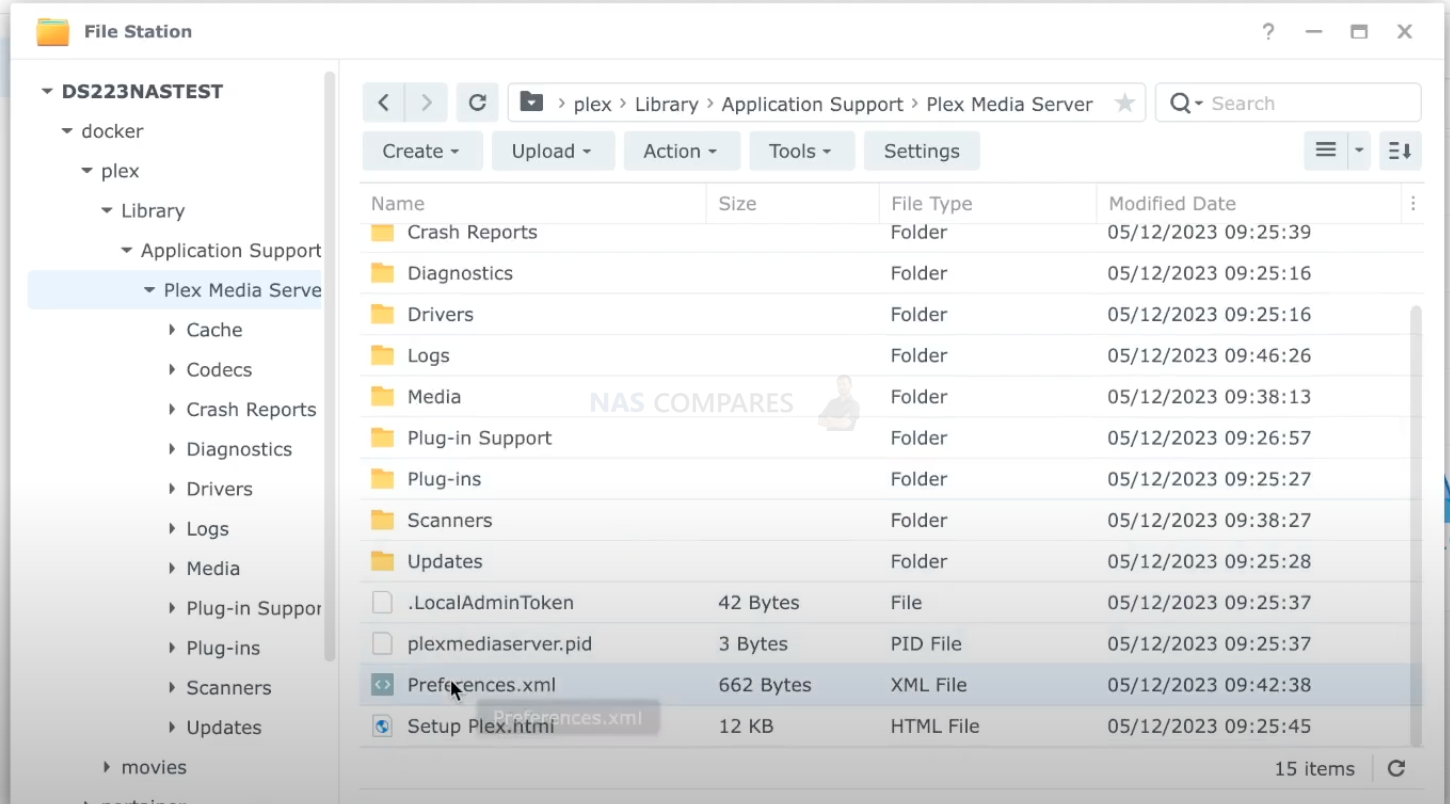Open the Action dropdown menu
This screenshot has width=1450, height=804.
coord(681,151)
